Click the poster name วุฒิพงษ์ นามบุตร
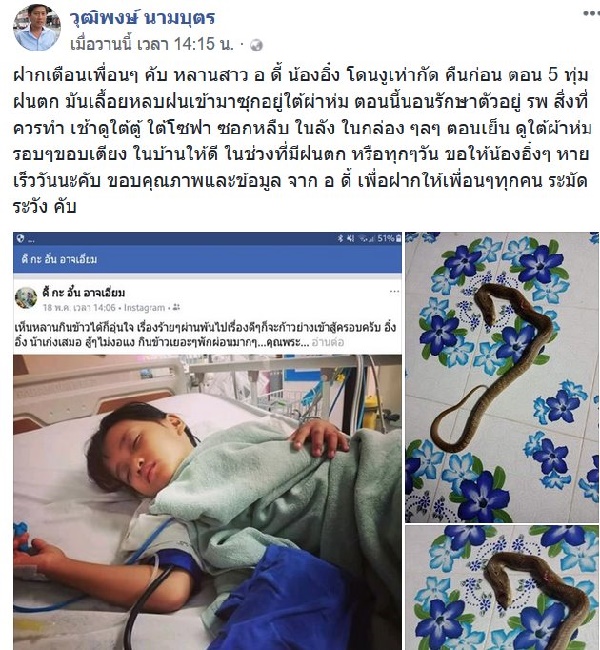This screenshot has height=650, width=600. click(142, 17)
